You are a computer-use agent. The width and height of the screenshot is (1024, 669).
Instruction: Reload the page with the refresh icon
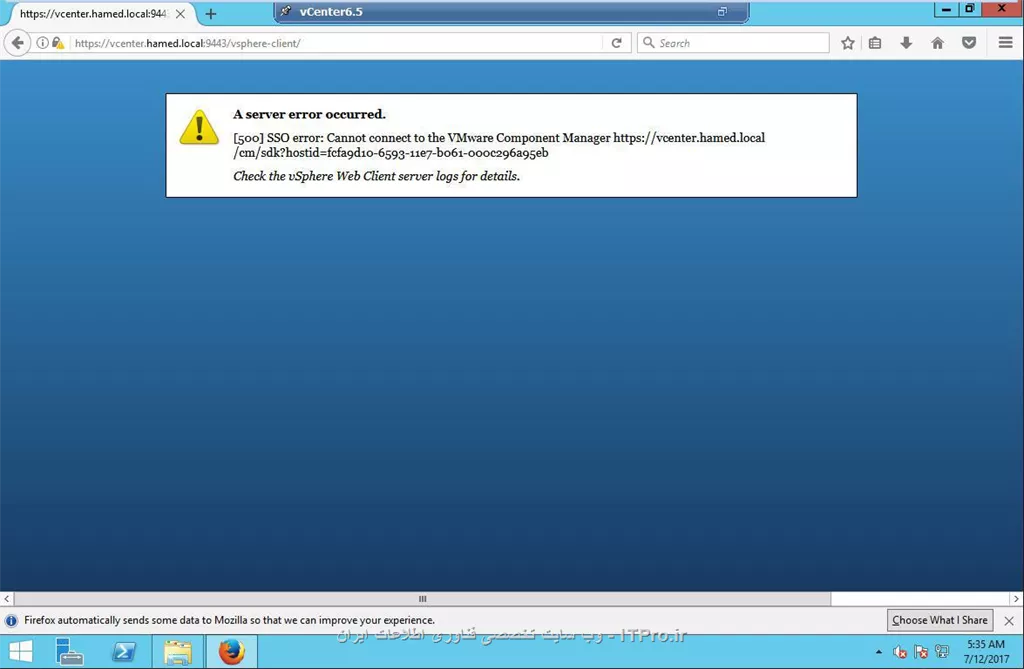(616, 43)
